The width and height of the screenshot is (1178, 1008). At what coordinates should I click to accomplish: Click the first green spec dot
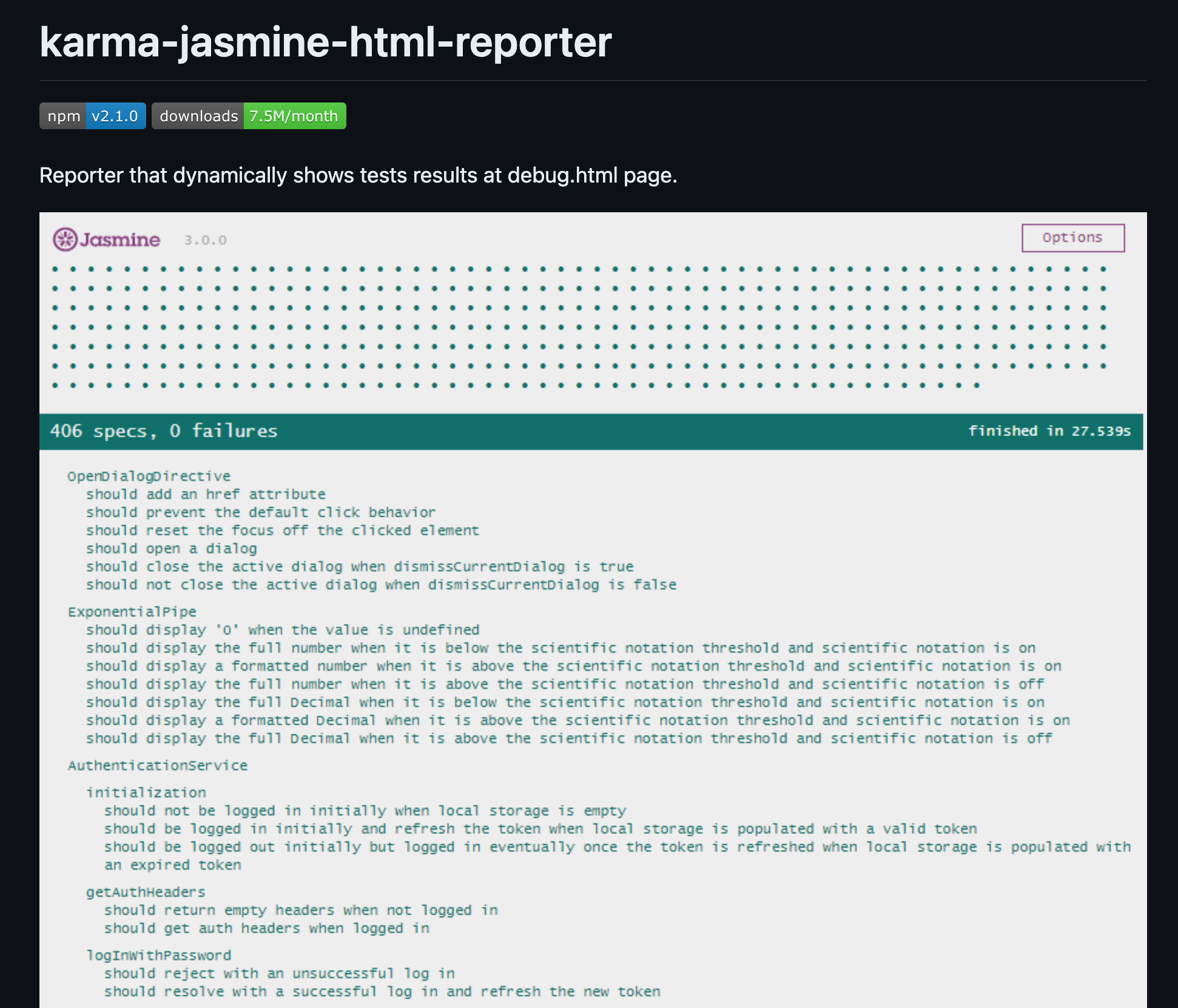coord(55,267)
